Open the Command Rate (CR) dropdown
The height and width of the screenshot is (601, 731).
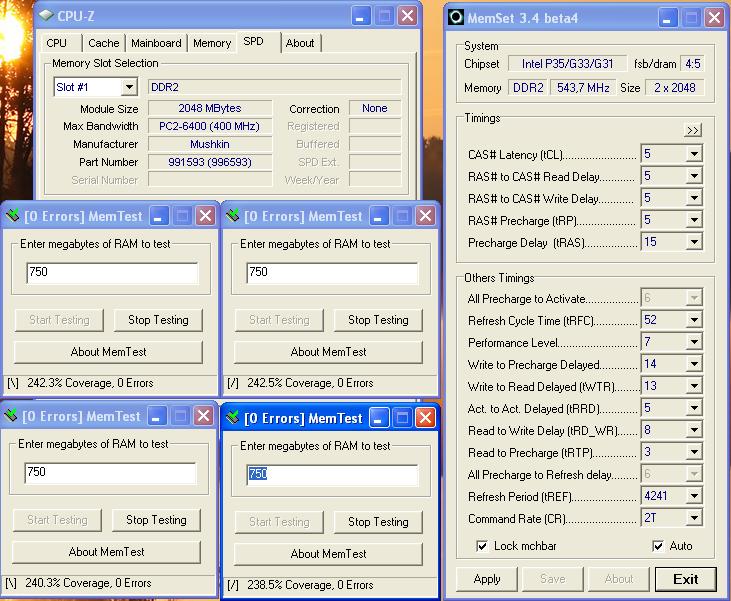[693, 518]
